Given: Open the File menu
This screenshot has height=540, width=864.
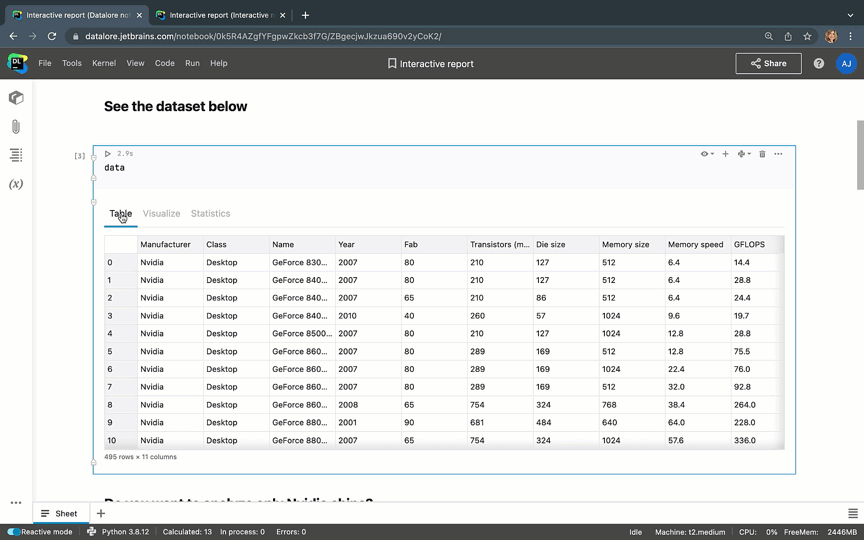Looking at the screenshot, I should 45,63.
